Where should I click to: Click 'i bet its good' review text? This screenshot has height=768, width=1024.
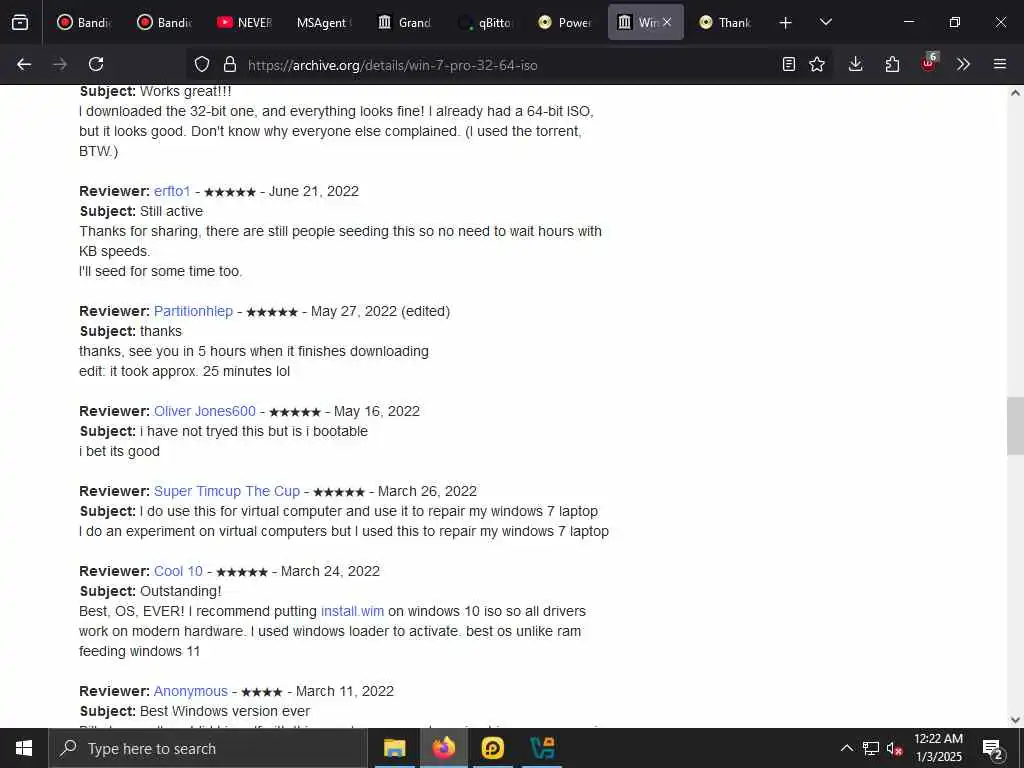120,451
